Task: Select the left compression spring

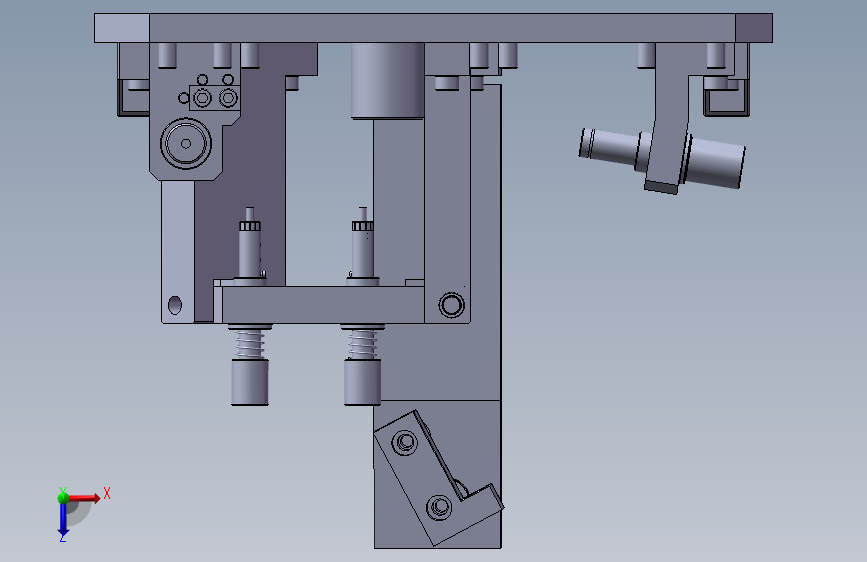Action: (x=250, y=344)
